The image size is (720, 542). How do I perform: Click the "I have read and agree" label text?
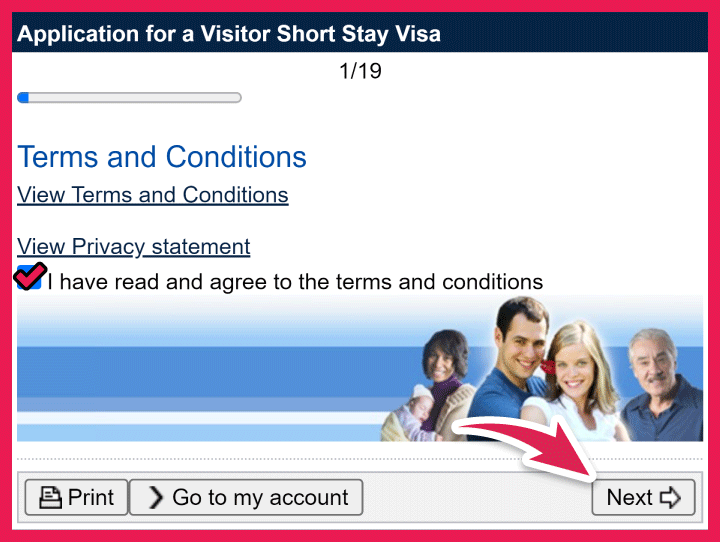[x=295, y=282]
